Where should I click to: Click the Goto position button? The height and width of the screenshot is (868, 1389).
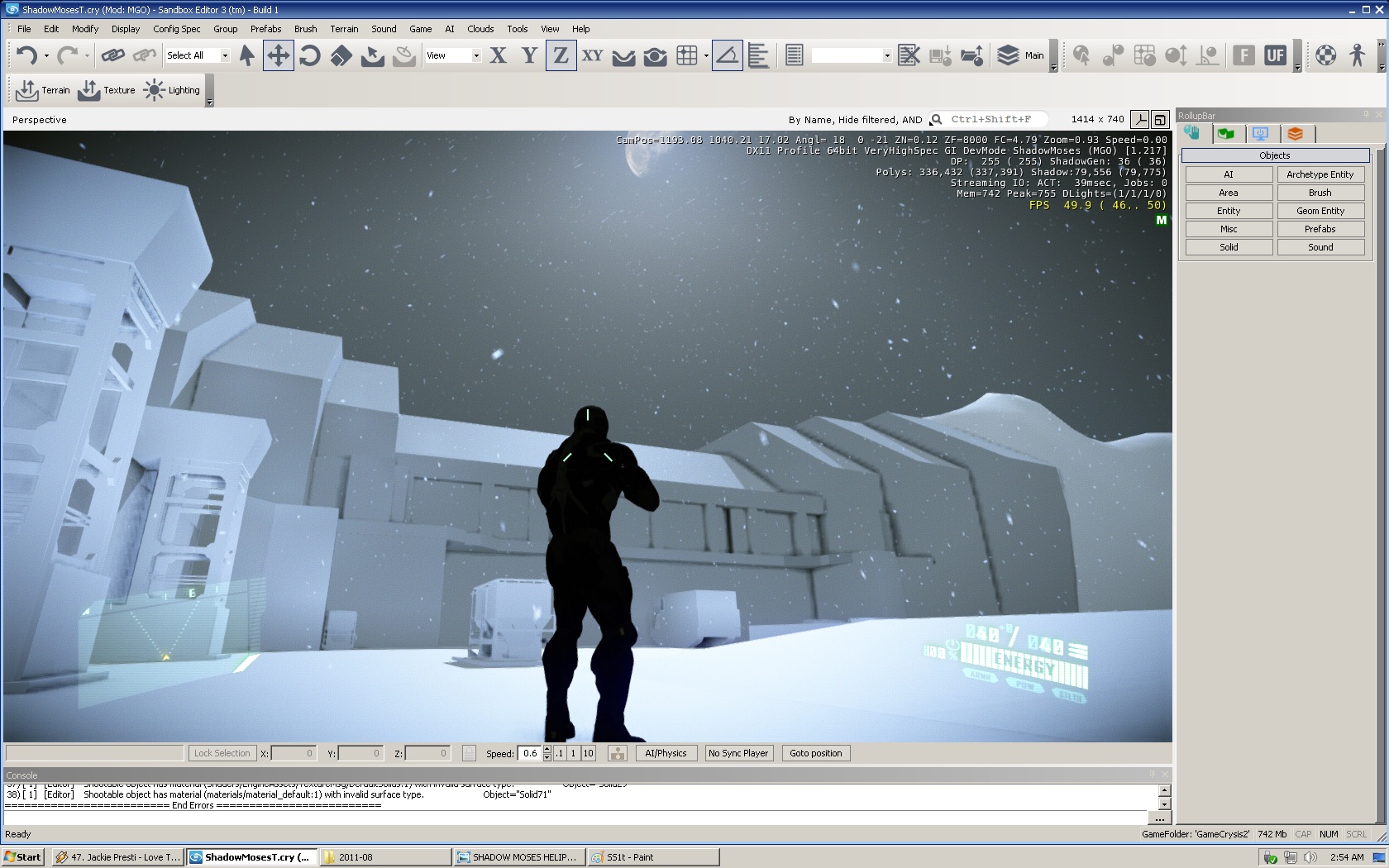tap(815, 753)
